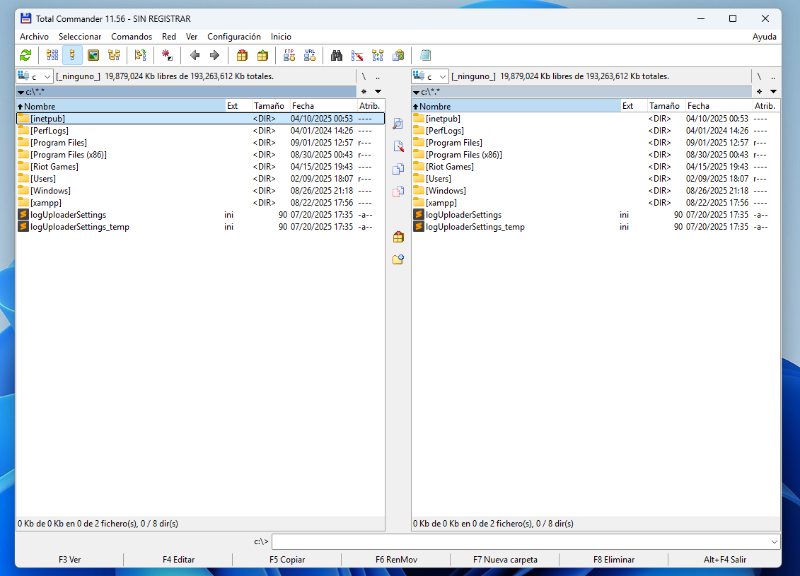The width and height of the screenshot is (800, 576).
Task: Open the multi-rename tool icon
Action: tap(357, 55)
